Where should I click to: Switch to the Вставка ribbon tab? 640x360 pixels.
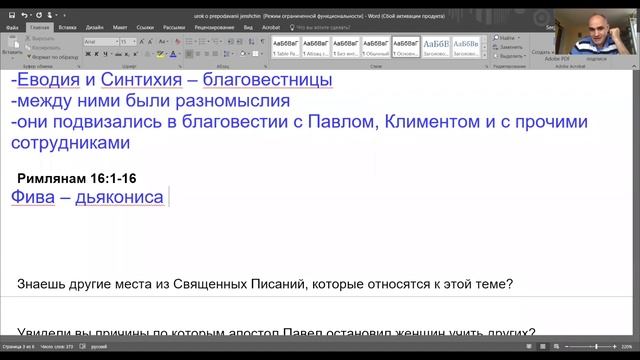point(67,27)
